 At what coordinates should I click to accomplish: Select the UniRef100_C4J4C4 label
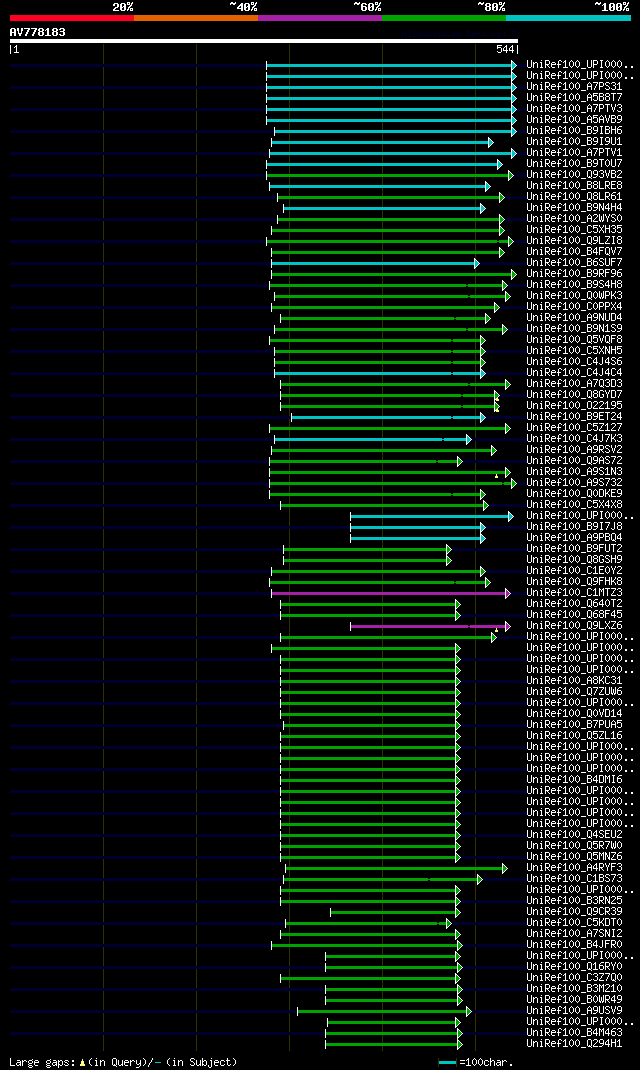click(574, 373)
